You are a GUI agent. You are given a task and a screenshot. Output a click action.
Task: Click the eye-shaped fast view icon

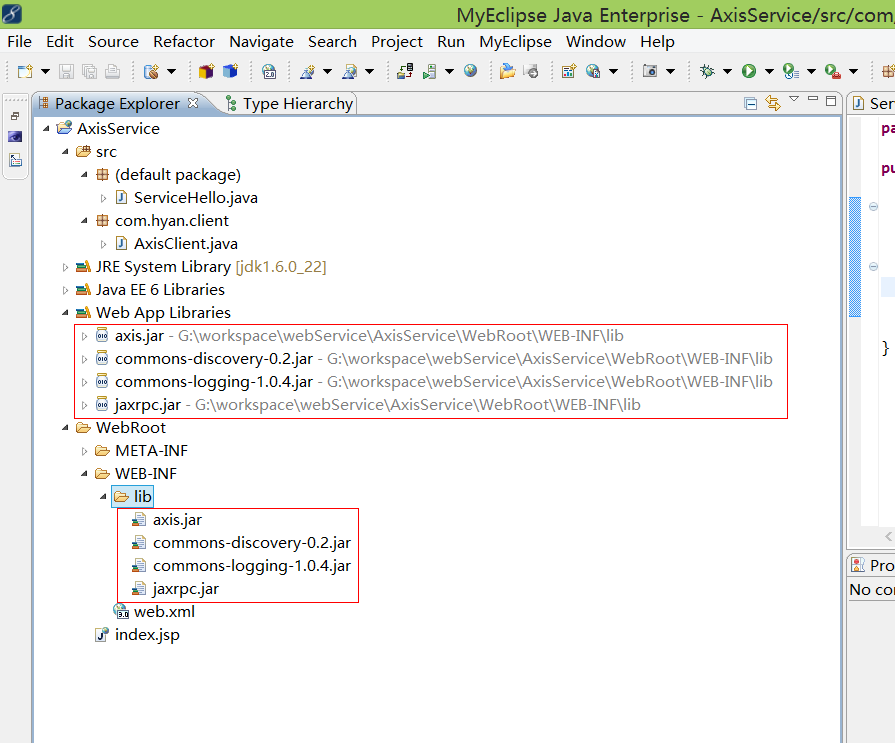(15, 137)
